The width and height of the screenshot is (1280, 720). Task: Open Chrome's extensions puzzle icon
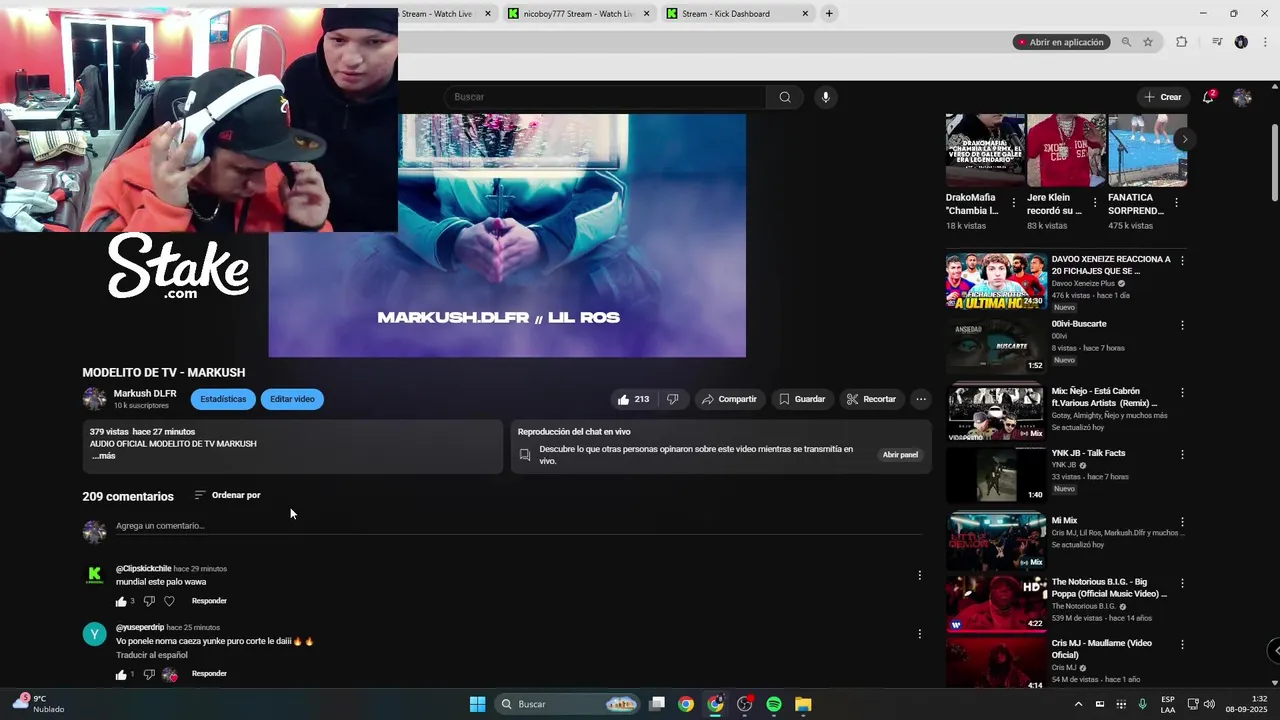pos(1182,42)
